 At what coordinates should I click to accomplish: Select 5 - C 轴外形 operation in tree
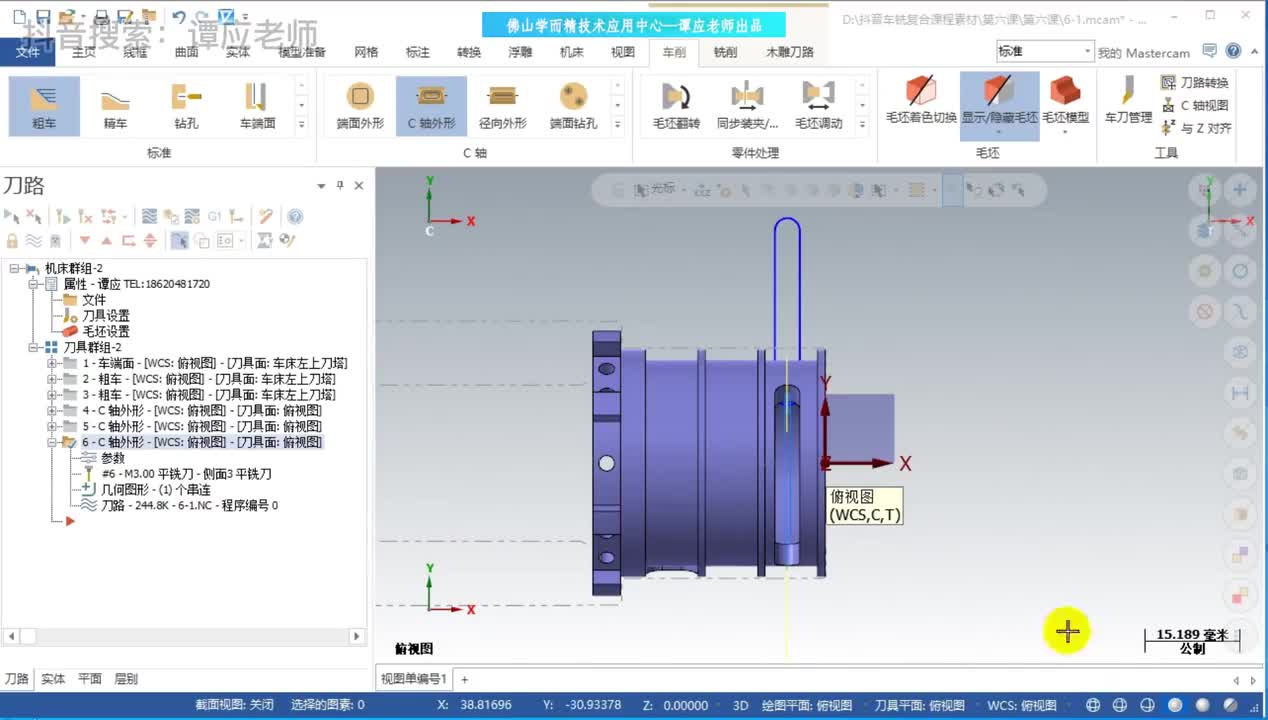pos(202,426)
